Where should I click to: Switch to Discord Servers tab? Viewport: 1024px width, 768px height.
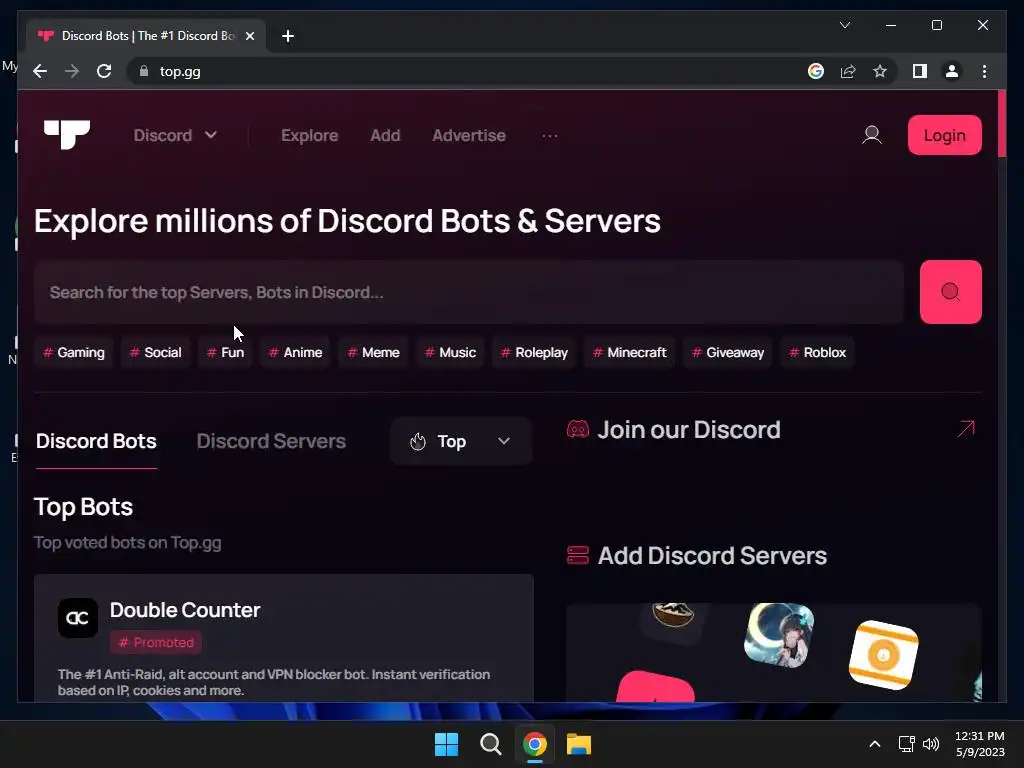[271, 441]
